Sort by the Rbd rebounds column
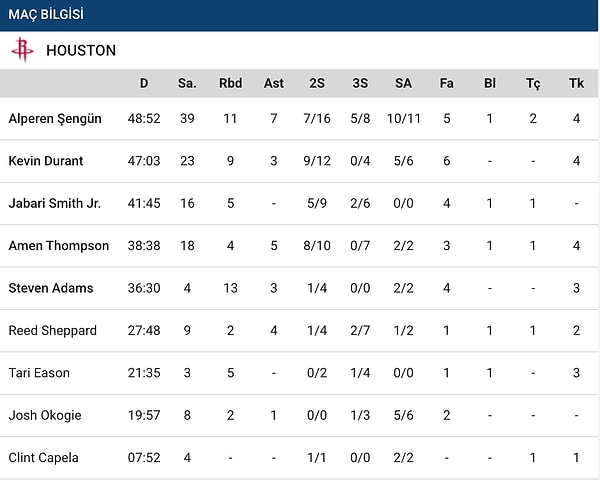 click(231, 83)
